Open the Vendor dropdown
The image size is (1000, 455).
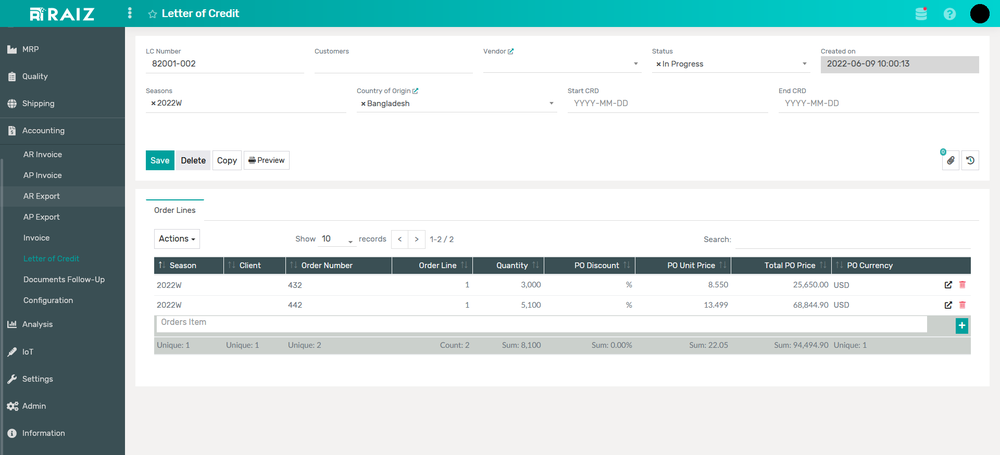[x=562, y=64]
